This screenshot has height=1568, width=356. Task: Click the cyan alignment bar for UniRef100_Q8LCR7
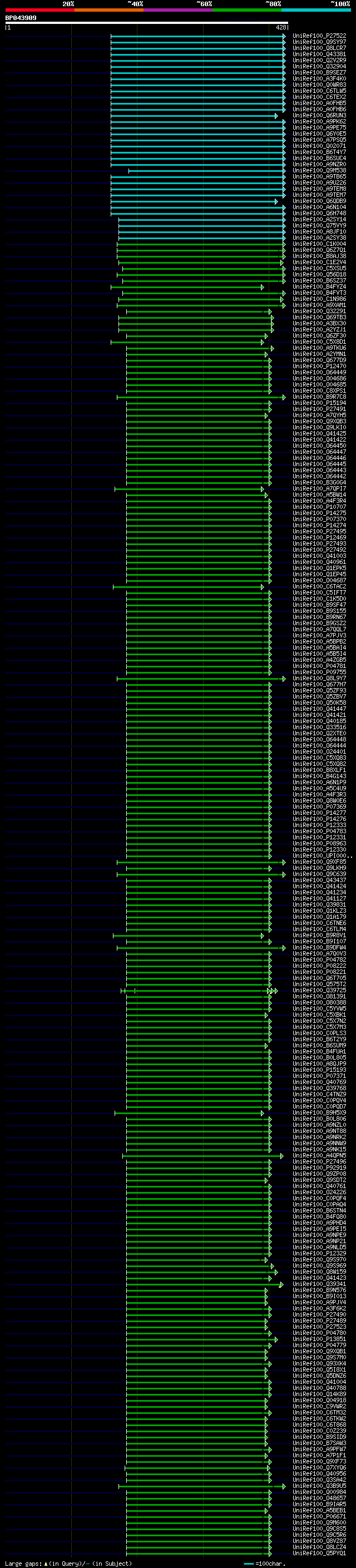click(x=198, y=48)
